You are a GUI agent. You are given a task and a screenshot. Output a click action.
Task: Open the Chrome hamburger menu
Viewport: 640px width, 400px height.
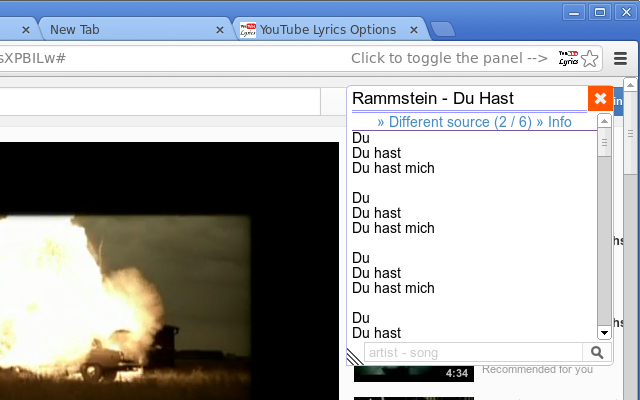pos(620,59)
